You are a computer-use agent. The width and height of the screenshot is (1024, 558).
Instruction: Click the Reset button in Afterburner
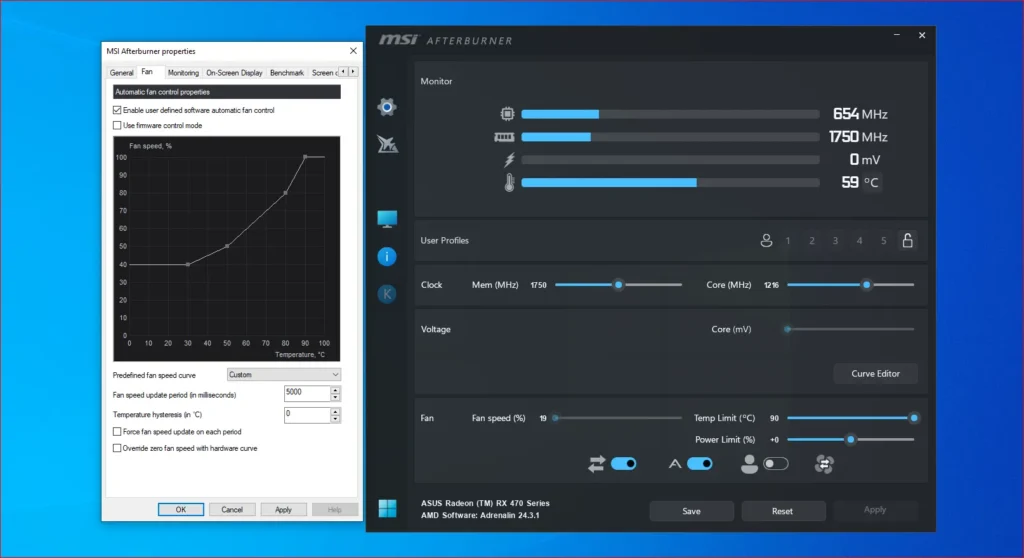pyautogui.click(x=782, y=511)
